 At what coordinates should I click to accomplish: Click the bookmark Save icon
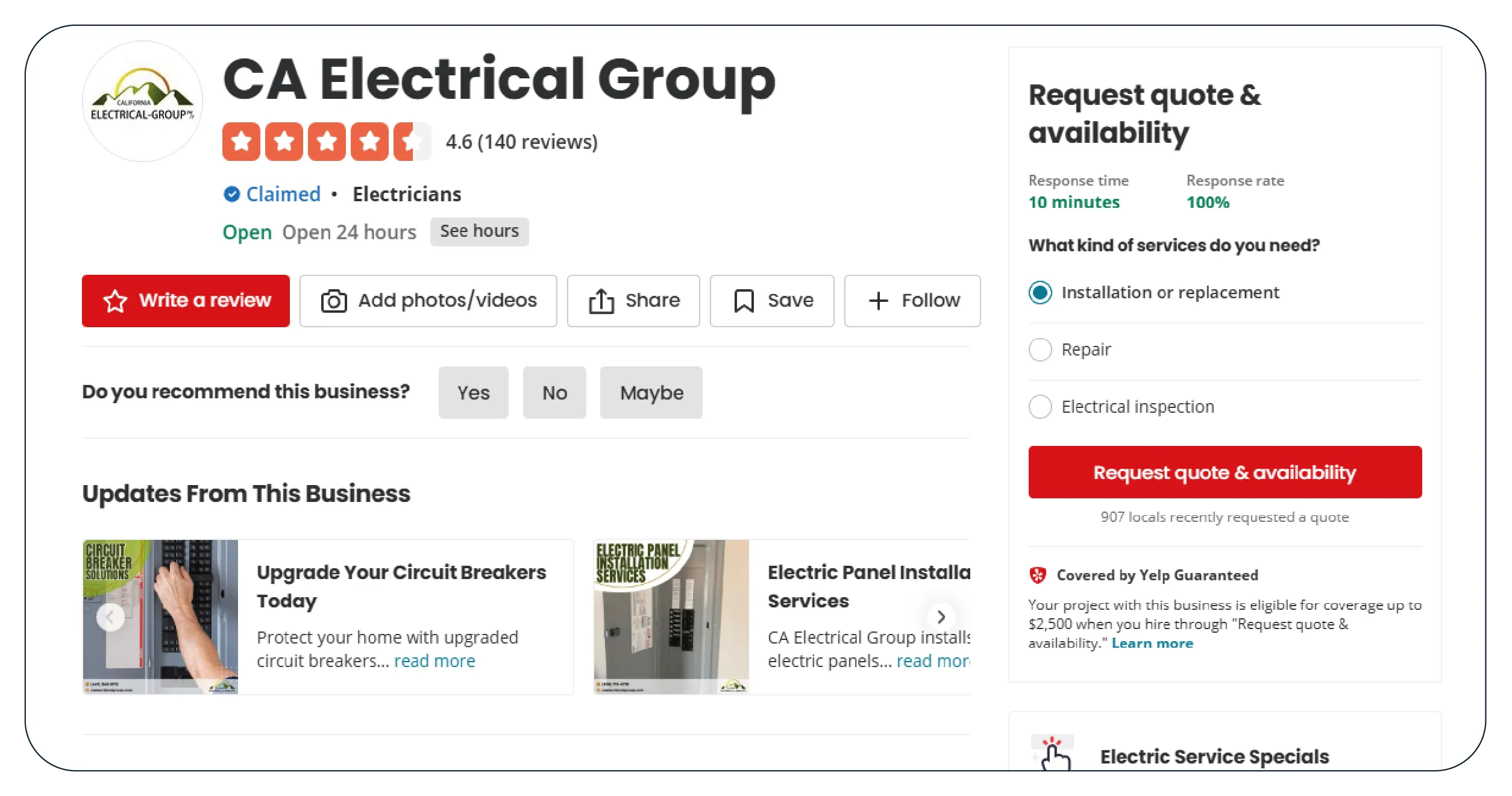(744, 301)
